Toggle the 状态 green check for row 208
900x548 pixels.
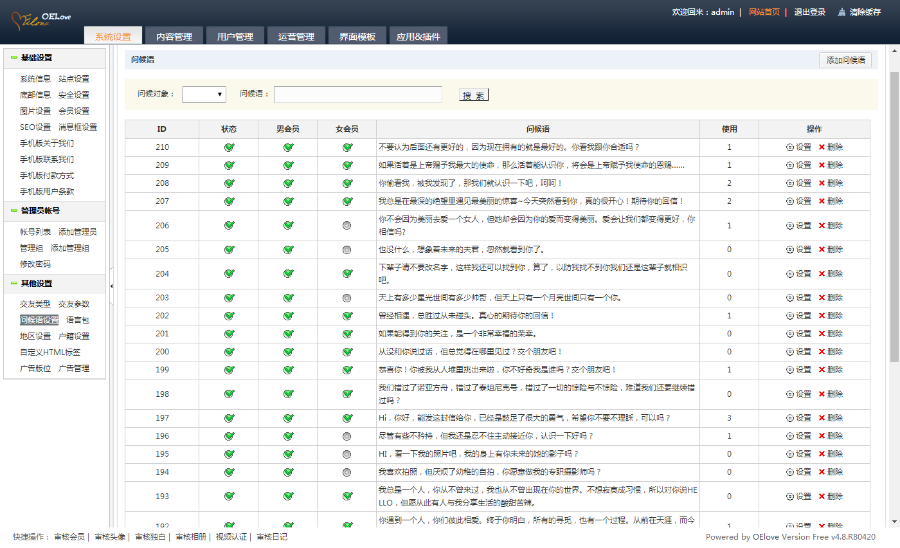click(x=229, y=183)
